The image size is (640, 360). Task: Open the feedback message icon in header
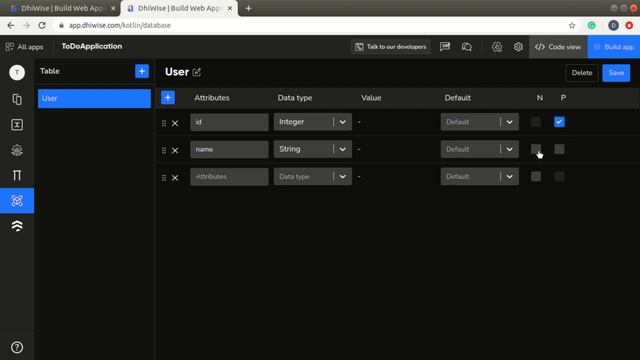(x=445, y=47)
